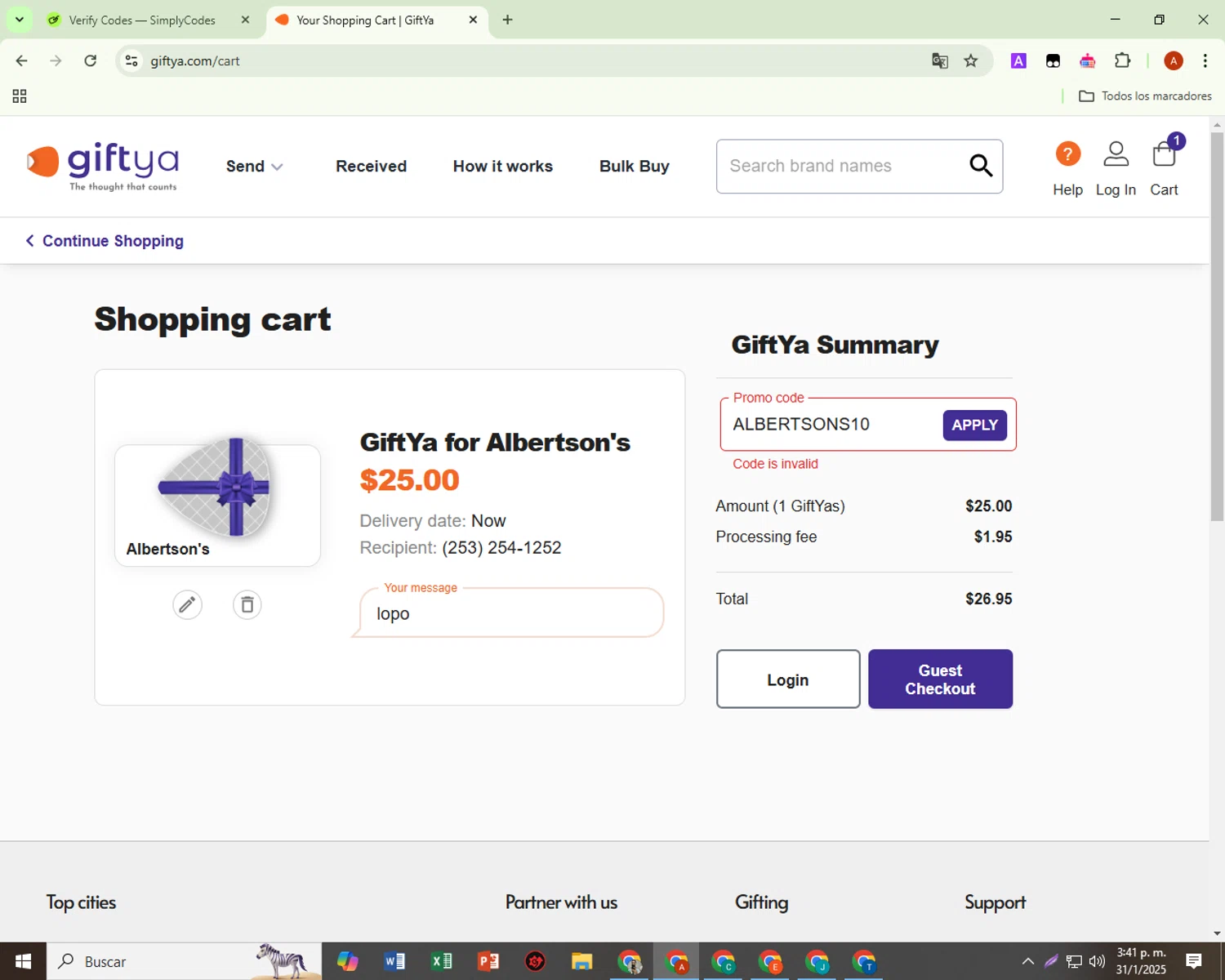Select the Your Shopping Cart GiftYa tab
The width and height of the screenshot is (1225, 980).
click(365, 20)
